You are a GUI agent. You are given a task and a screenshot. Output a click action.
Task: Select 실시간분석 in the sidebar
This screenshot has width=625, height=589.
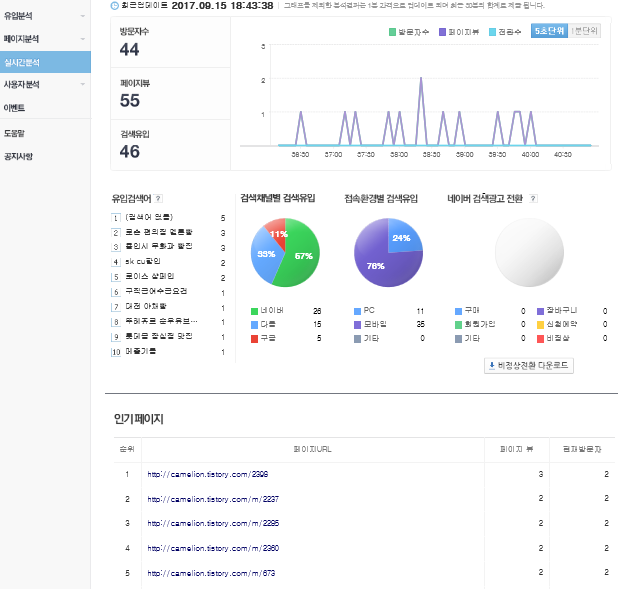pos(45,62)
